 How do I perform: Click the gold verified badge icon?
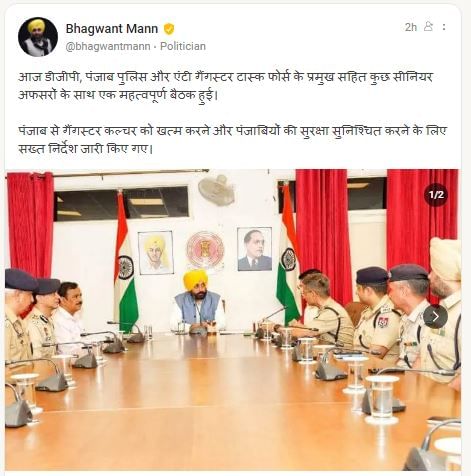coord(169,29)
